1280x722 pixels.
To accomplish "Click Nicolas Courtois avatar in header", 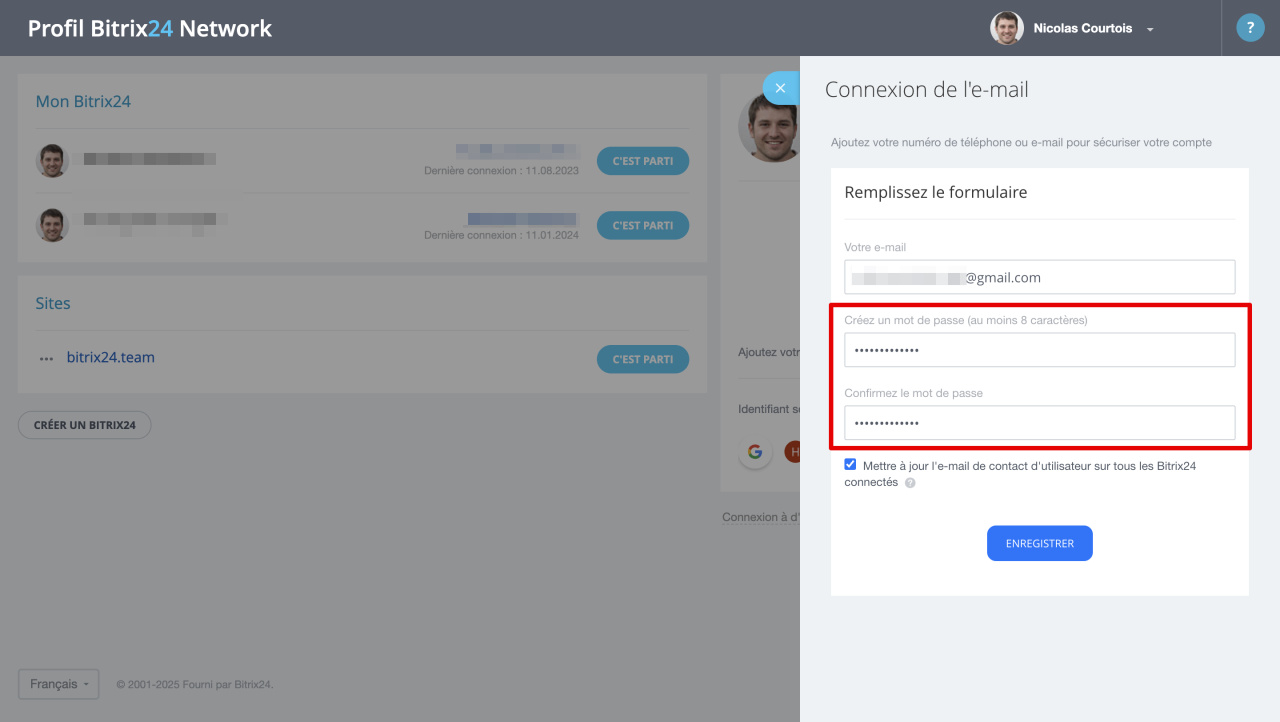I will [x=1007, y=28].
